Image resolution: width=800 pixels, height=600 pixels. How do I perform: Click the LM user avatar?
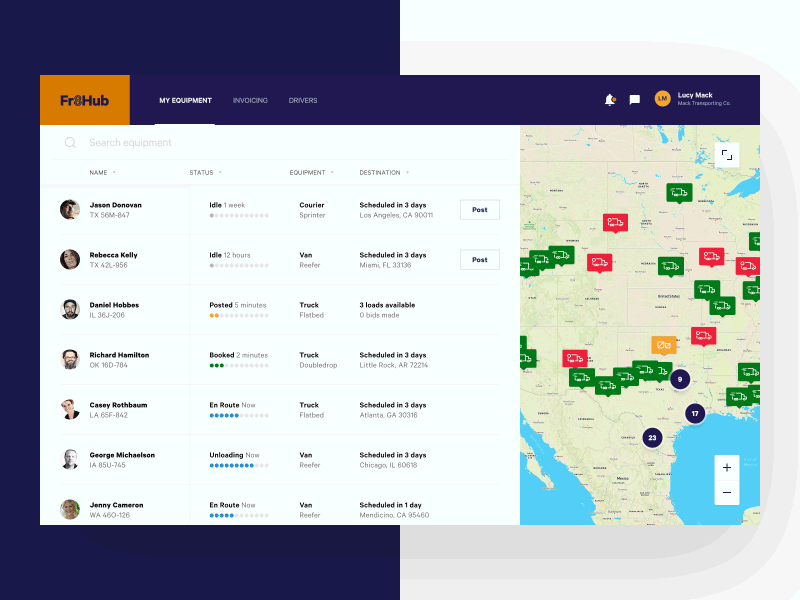pos(662,98)
